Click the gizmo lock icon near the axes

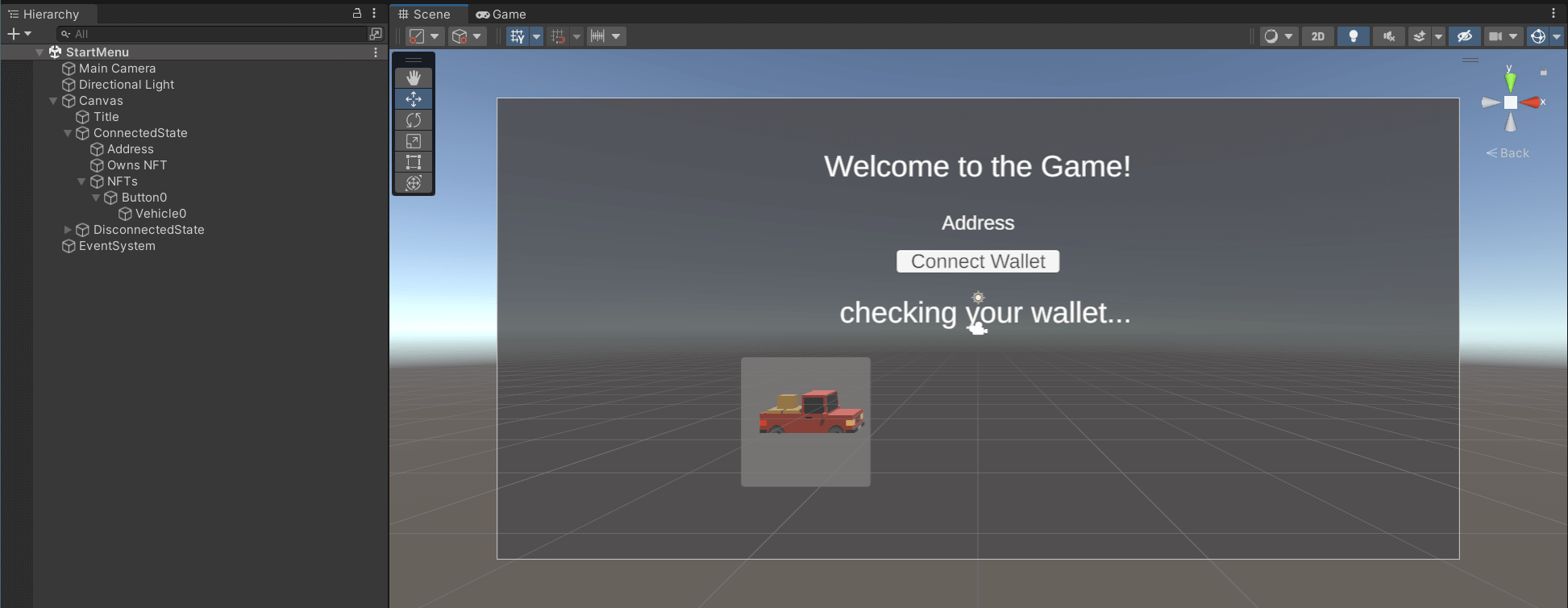point(1544,73)
